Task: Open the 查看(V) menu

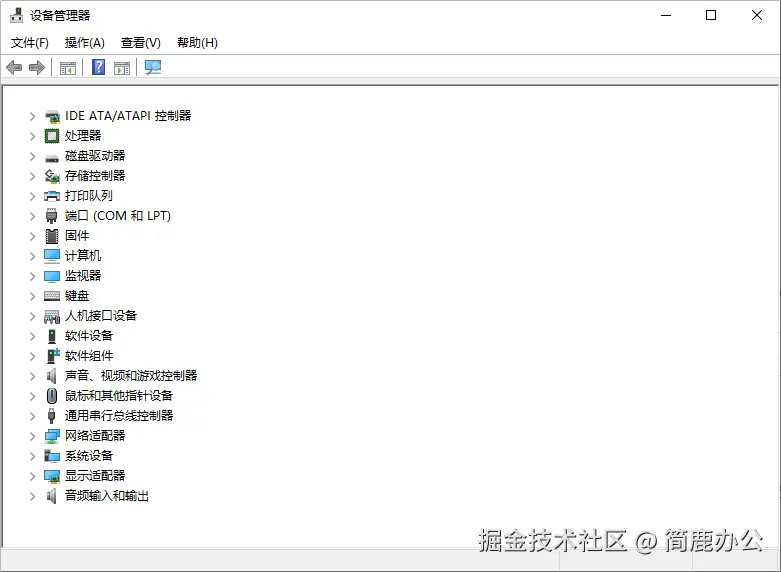Action: coord(140,43)
